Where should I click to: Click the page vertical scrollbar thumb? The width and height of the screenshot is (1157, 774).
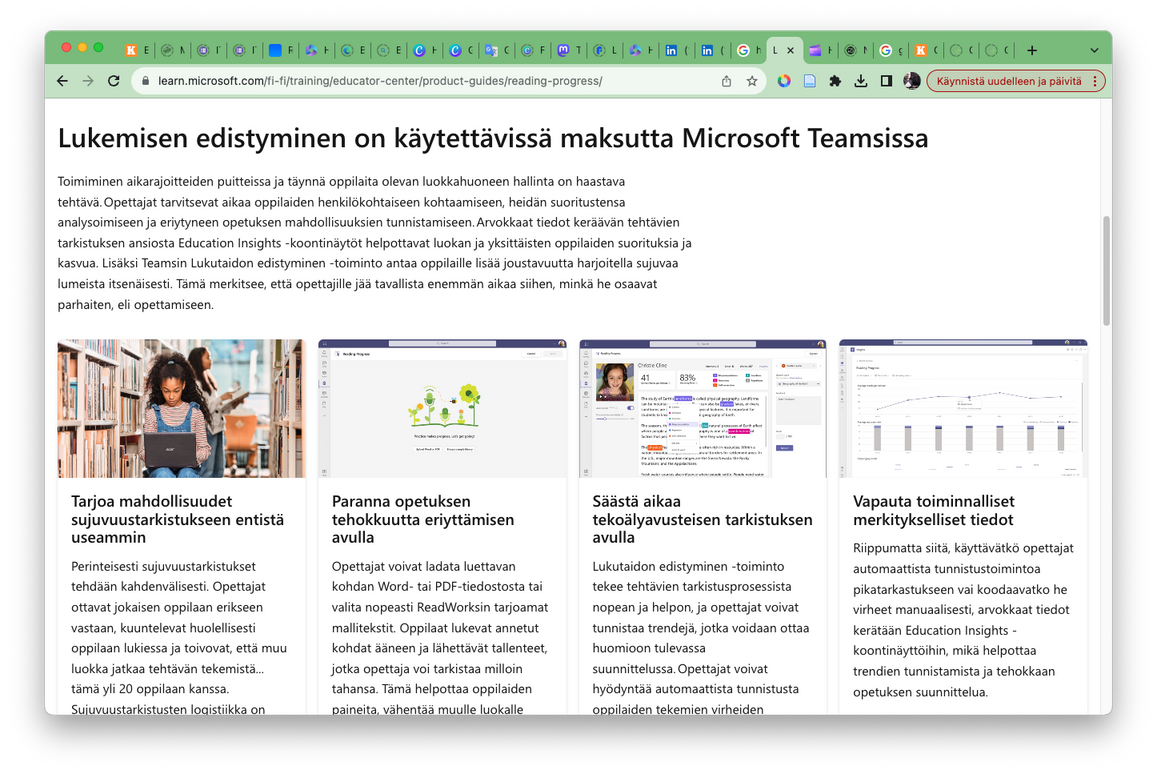coord(1106,270)
